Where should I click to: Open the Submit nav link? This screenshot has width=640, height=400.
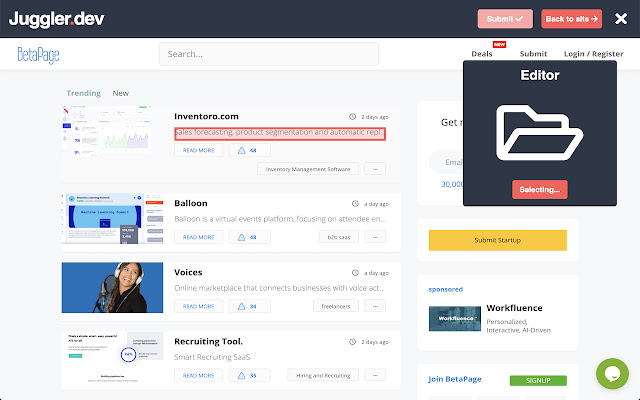[533, 54]
